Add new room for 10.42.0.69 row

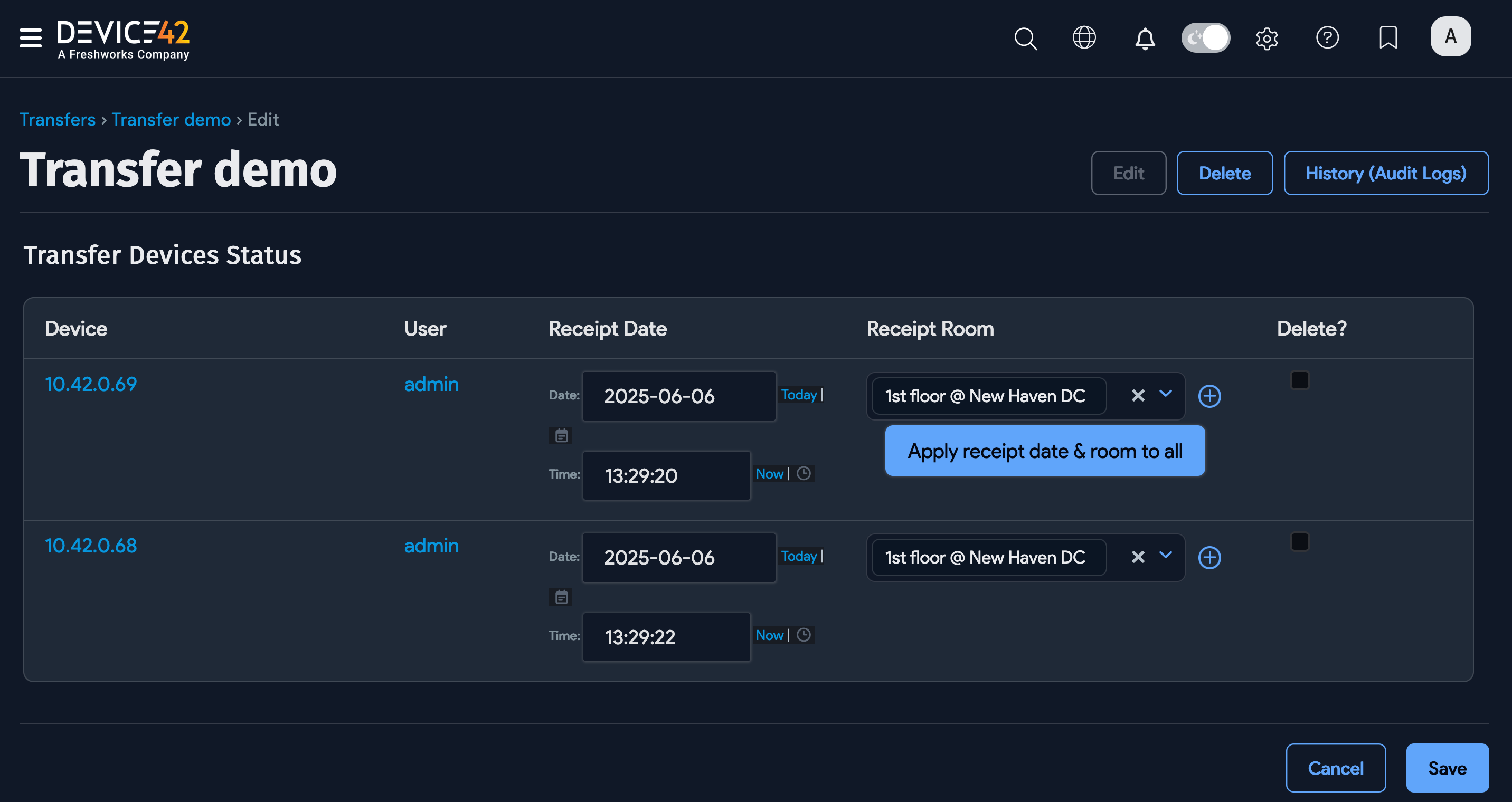(1209, 396)
